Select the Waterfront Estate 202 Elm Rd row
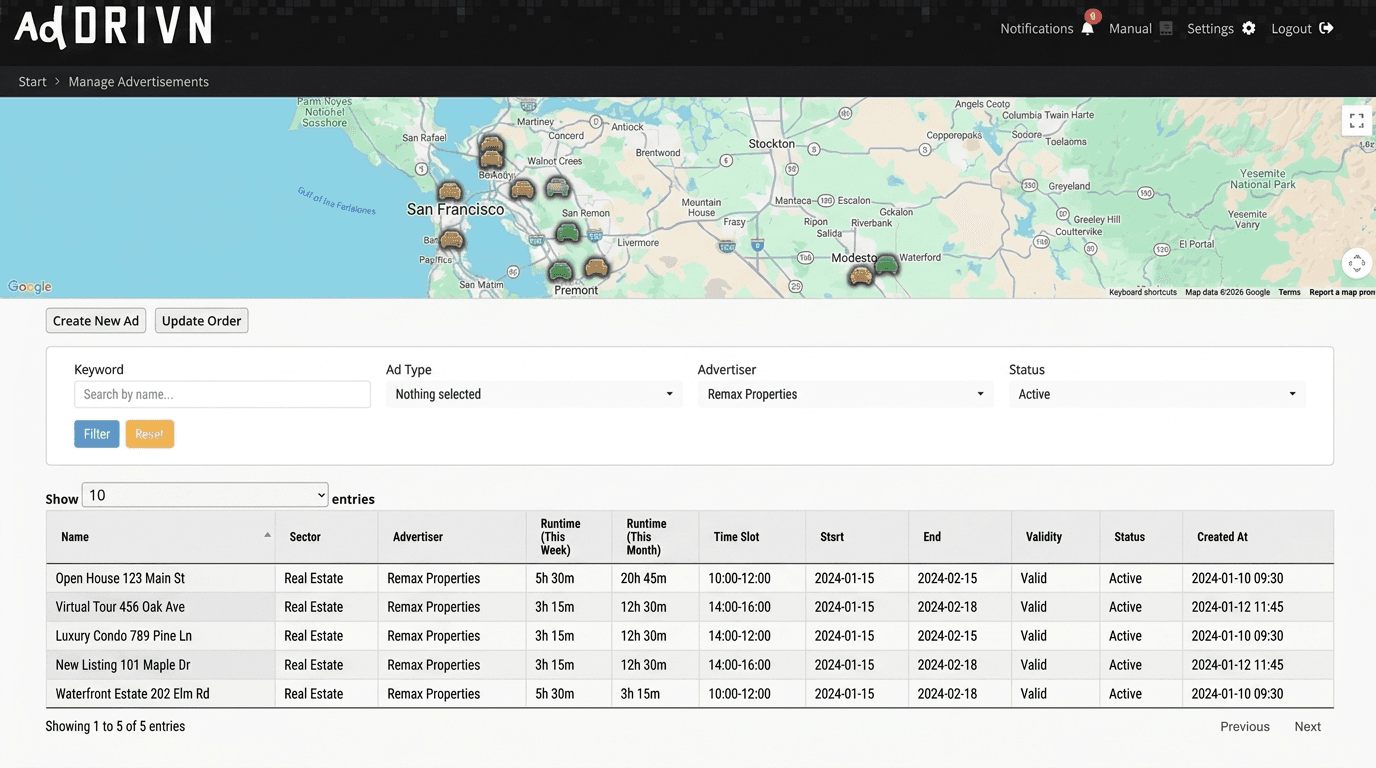The image size is (1376, 768). point(689,694)
